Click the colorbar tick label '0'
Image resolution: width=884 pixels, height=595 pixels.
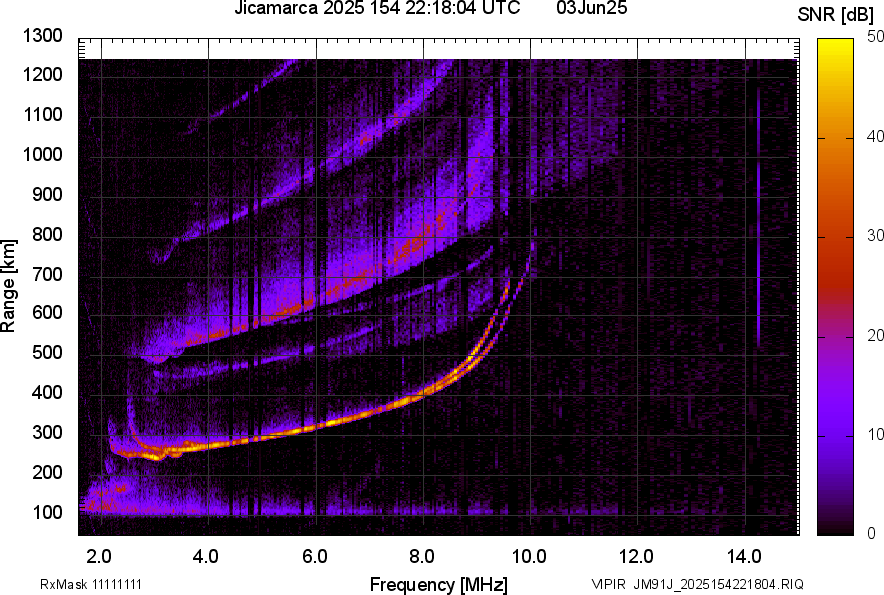[872, 533]
